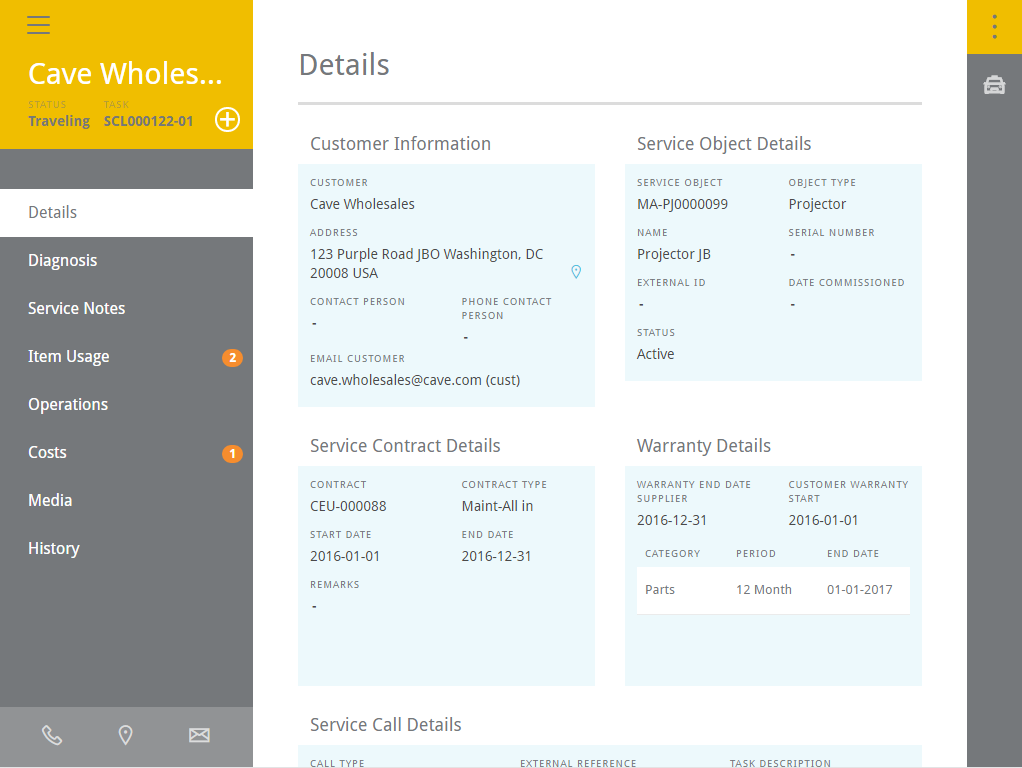
Task: Click the phone icon at sidebar bottom
Action: (52, 736)
